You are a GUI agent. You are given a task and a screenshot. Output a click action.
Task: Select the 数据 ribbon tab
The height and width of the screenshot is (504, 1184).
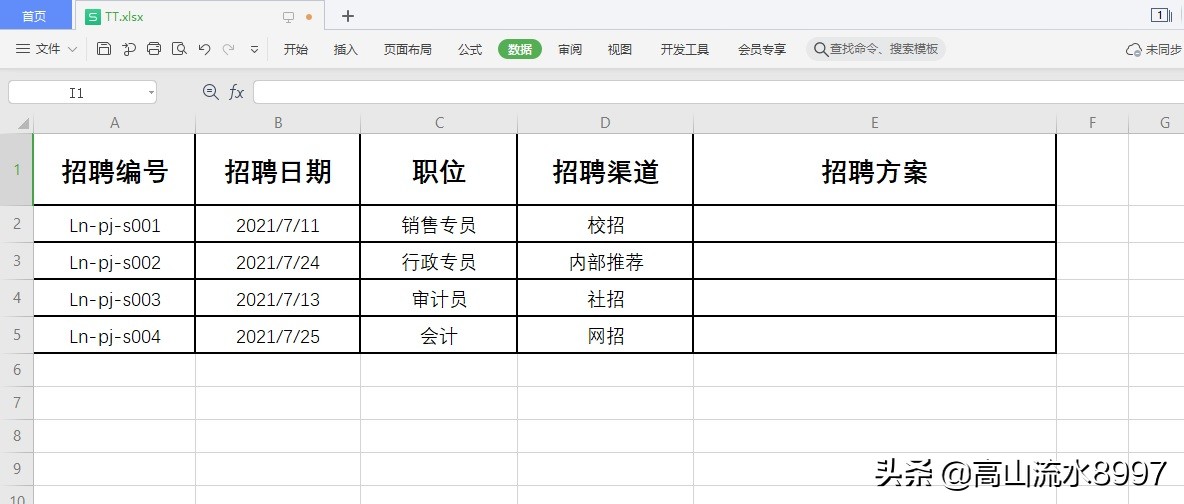click(x=520, y=49)
